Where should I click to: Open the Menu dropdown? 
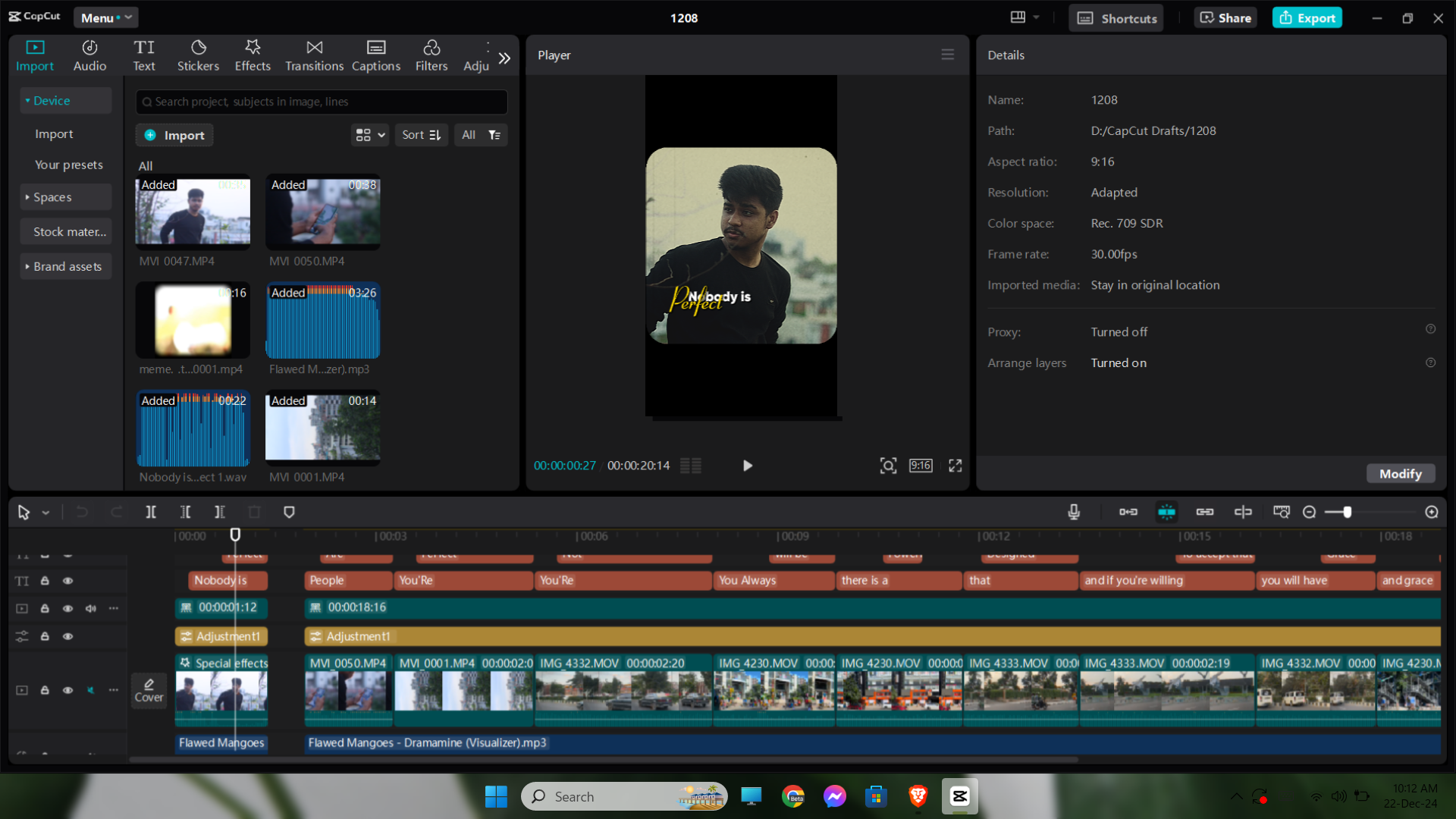pos(105,17)
